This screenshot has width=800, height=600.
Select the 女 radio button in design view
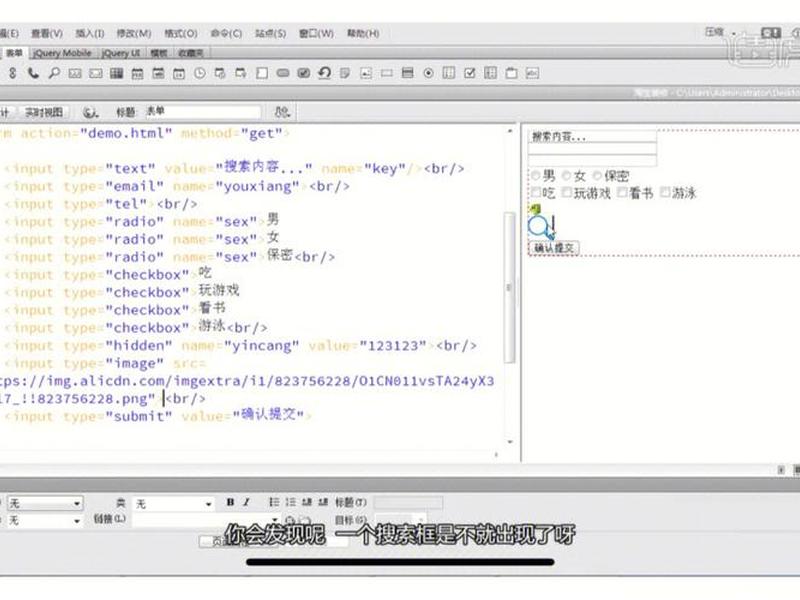pos(566,176)
